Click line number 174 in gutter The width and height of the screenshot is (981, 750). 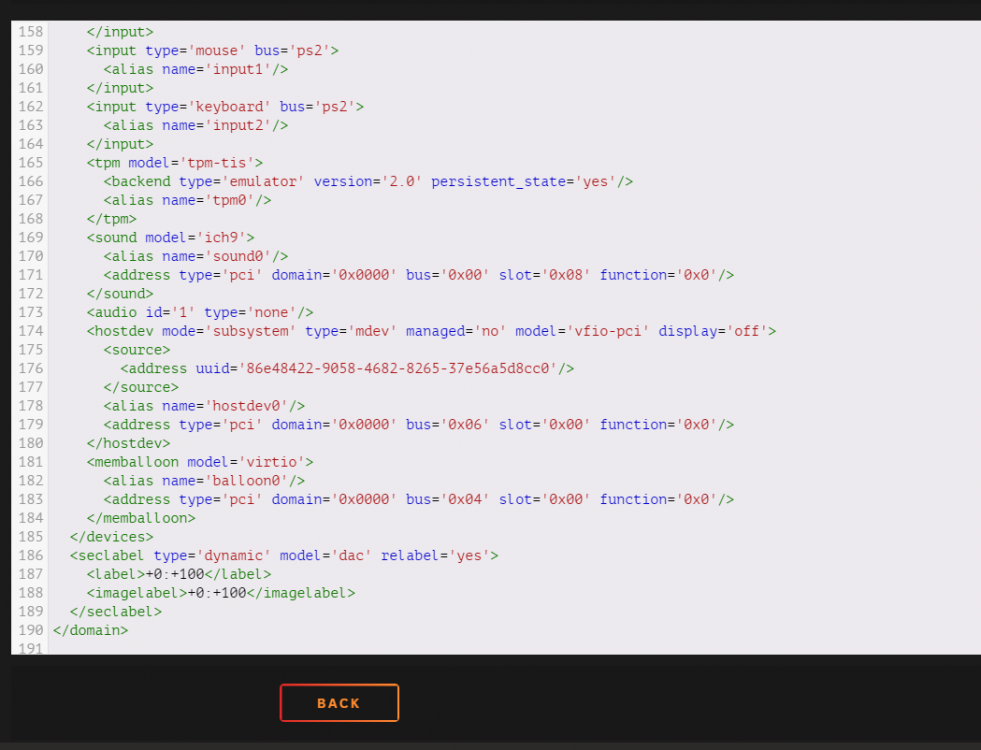point(31,332)
